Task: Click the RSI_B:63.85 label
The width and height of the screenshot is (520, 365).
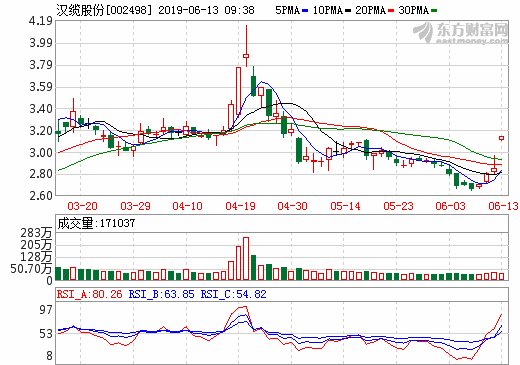Action: tap(161, 294)
